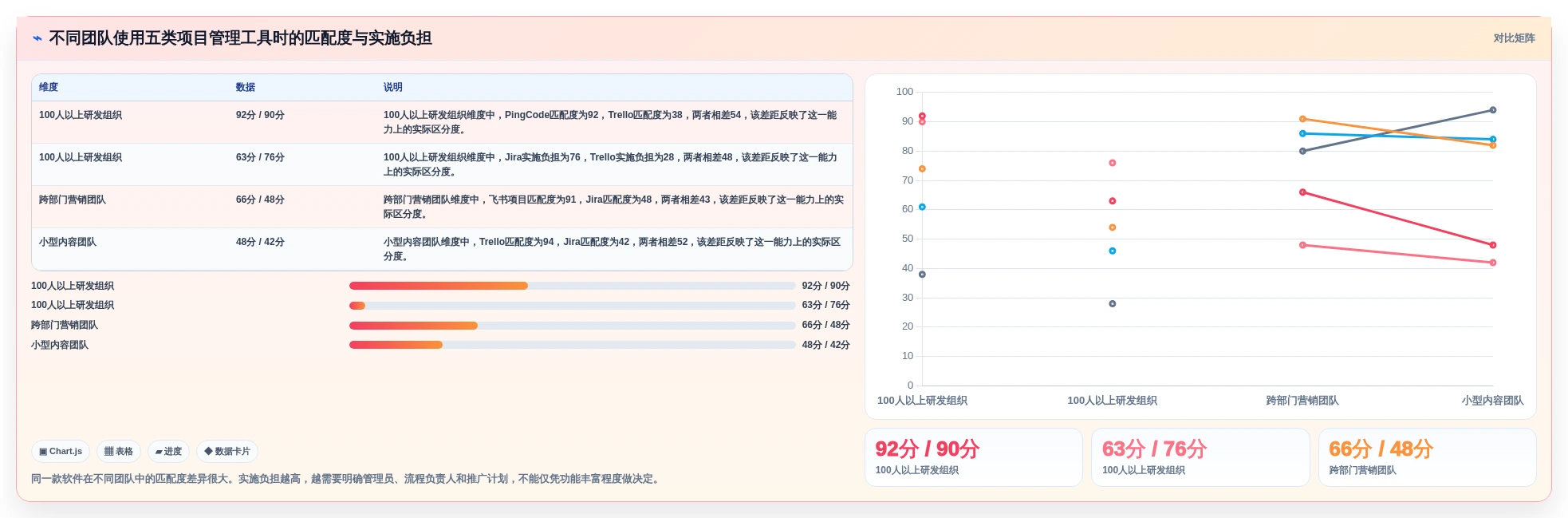
Task: Click the lone orange chart point near 54
Action: [1113, 227]
